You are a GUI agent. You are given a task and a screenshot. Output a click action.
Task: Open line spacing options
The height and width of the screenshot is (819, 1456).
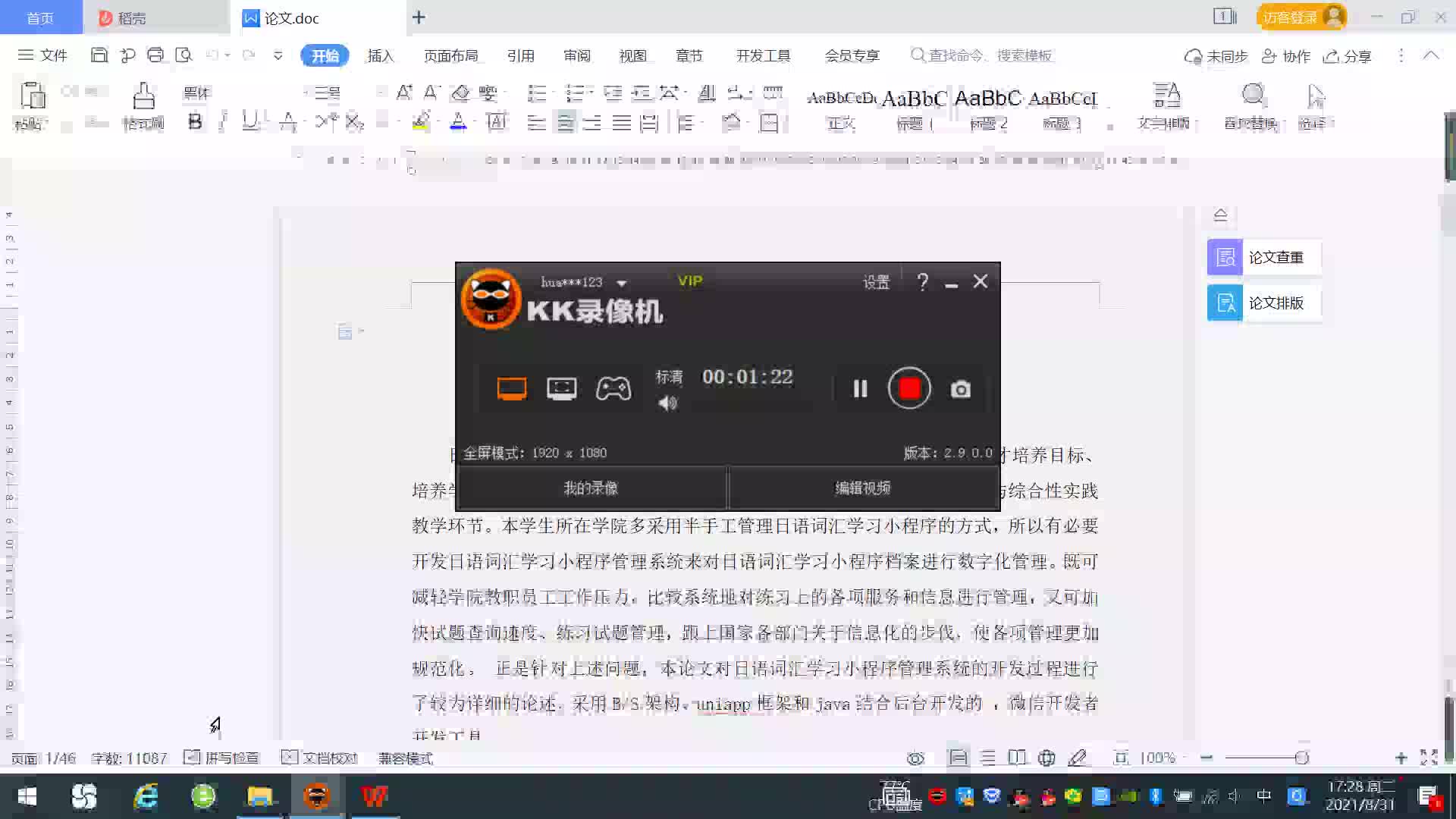click(x=686, y=122)
